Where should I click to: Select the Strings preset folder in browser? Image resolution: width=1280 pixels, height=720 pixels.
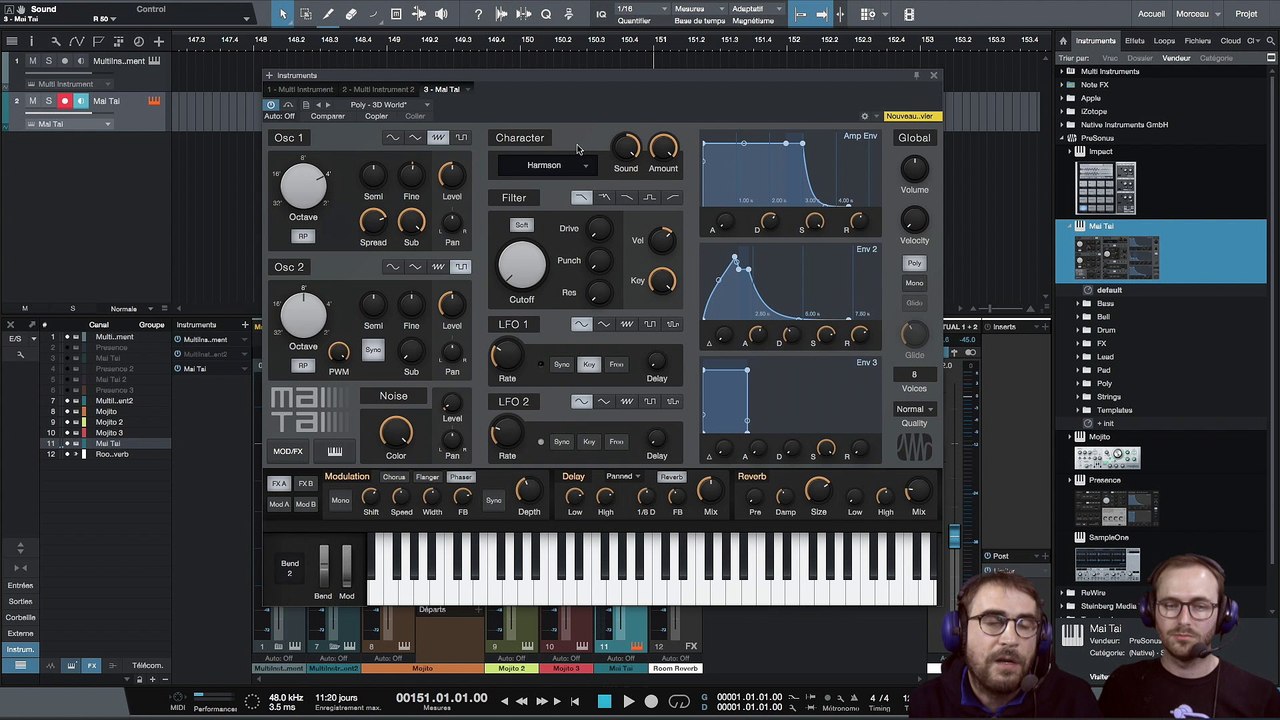click(x=1109, y=397)
